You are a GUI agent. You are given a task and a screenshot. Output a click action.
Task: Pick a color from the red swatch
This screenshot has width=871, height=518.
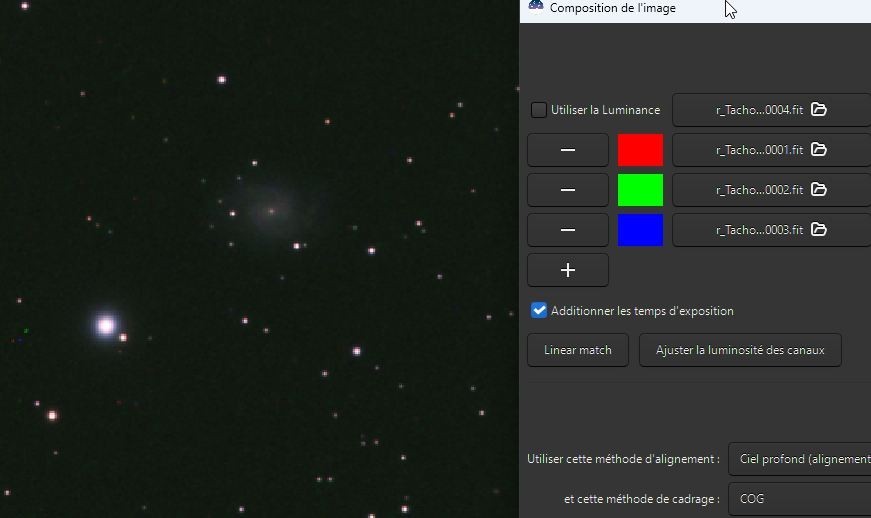pyautogui.click(x=640, y=150)
